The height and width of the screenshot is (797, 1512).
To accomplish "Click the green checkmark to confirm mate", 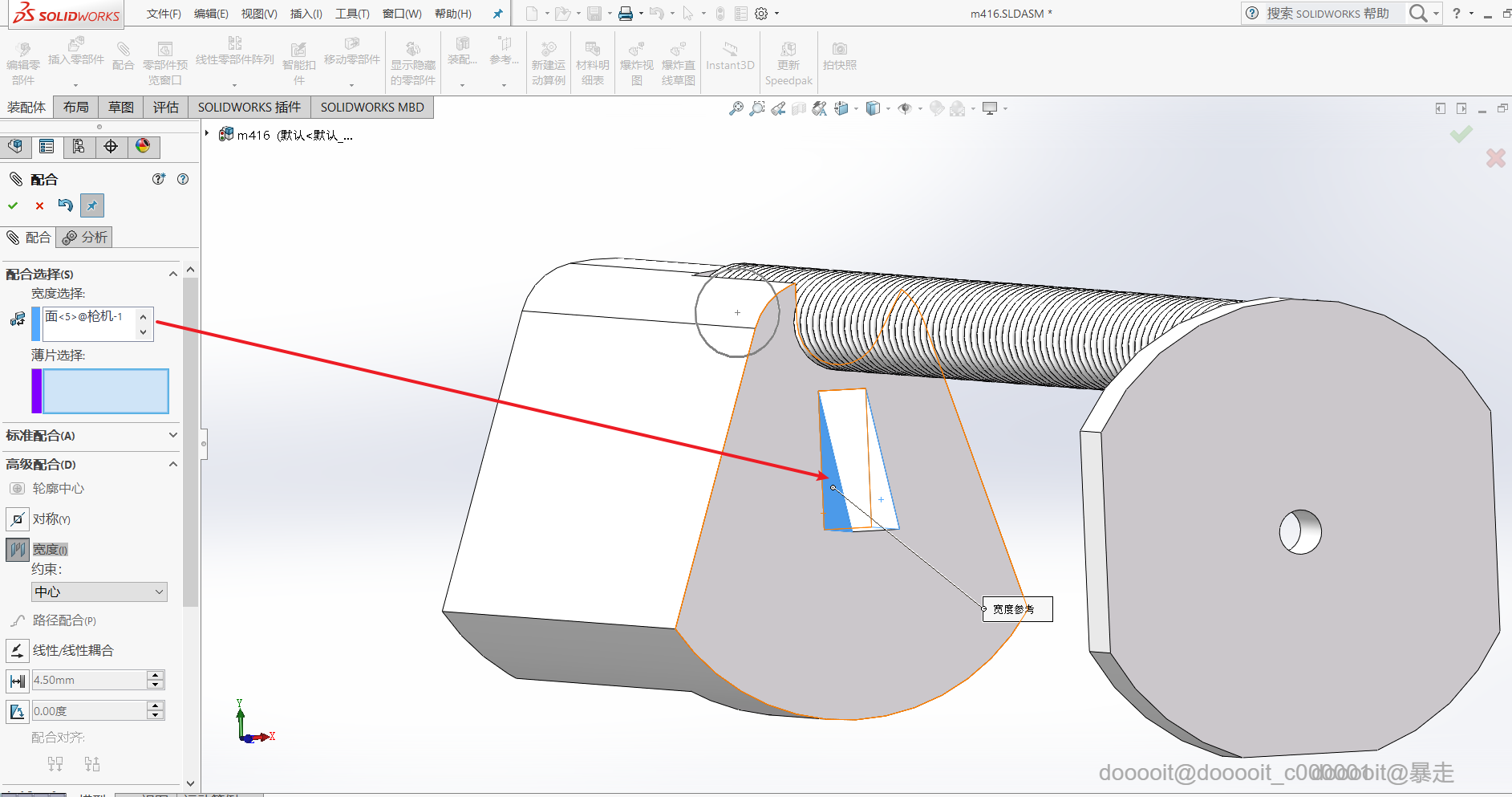I will [13, 205].
